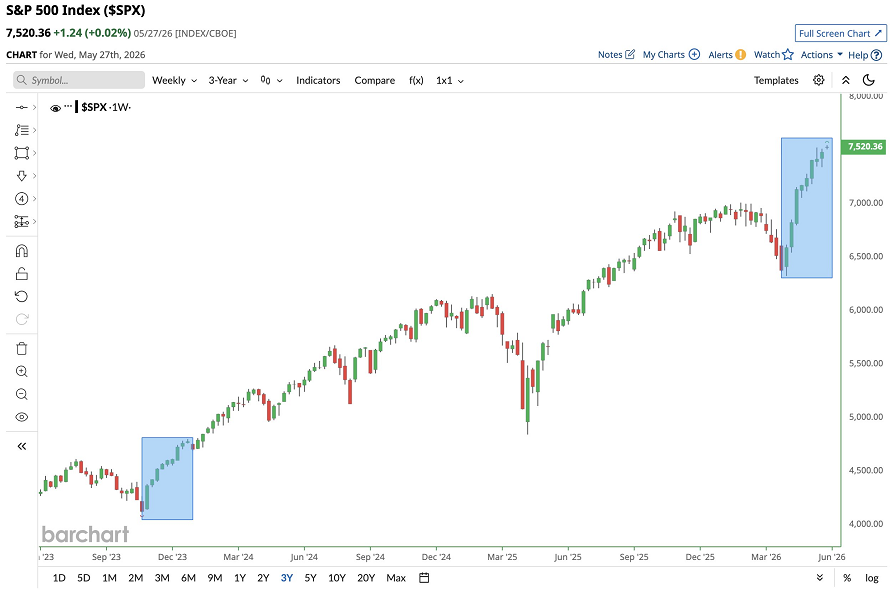Redo the last chart action
This screenshot has width=894, height=590.
click(22, 319)
